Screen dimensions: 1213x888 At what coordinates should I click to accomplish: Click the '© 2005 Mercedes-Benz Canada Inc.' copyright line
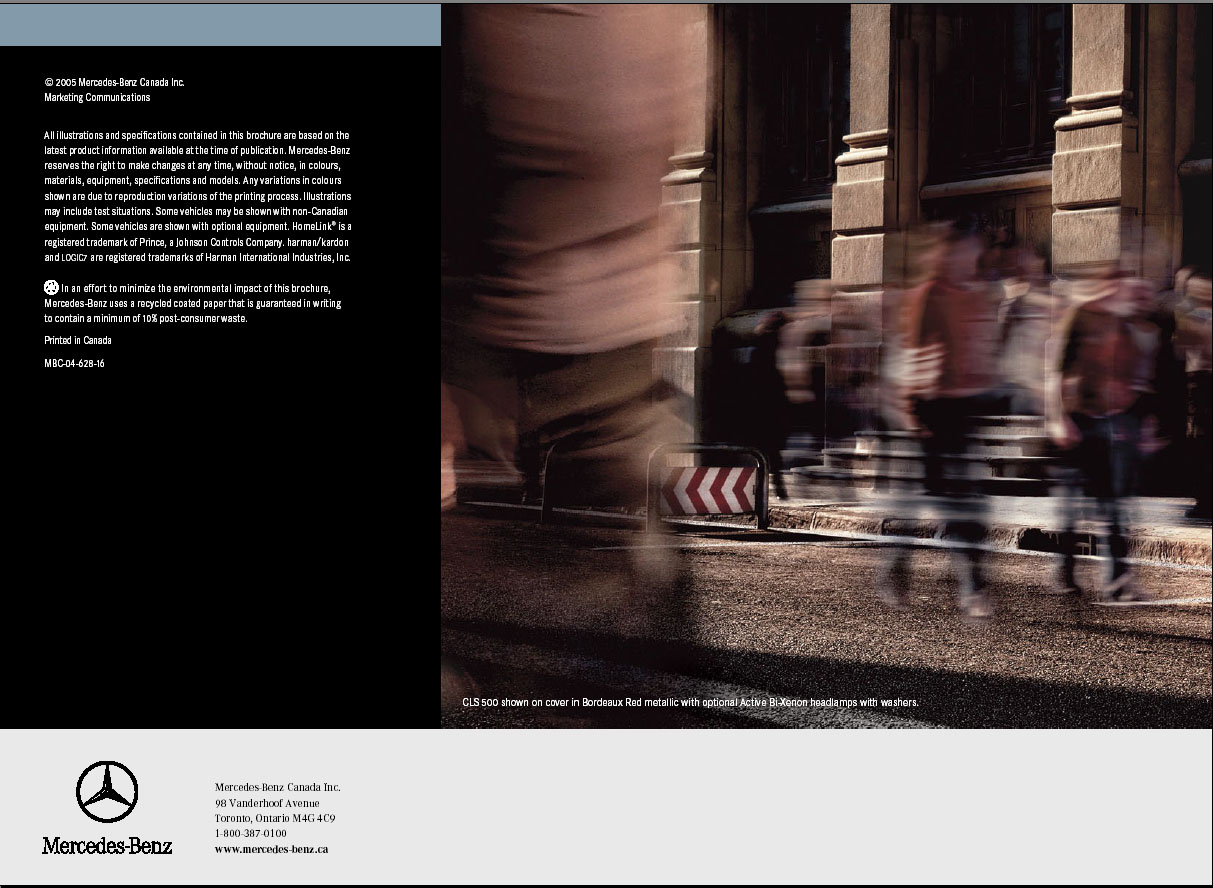(x=114, y=83)
